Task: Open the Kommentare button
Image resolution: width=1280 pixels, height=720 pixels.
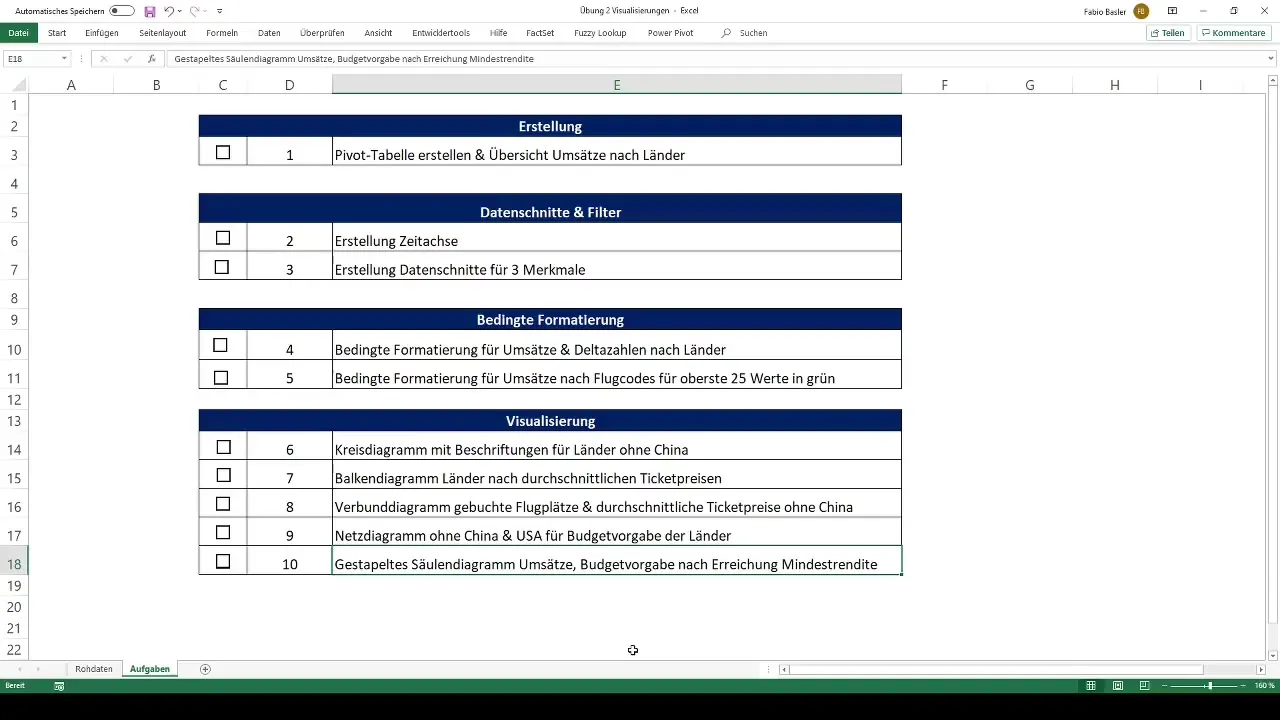Action: [x=1233, y=33]
